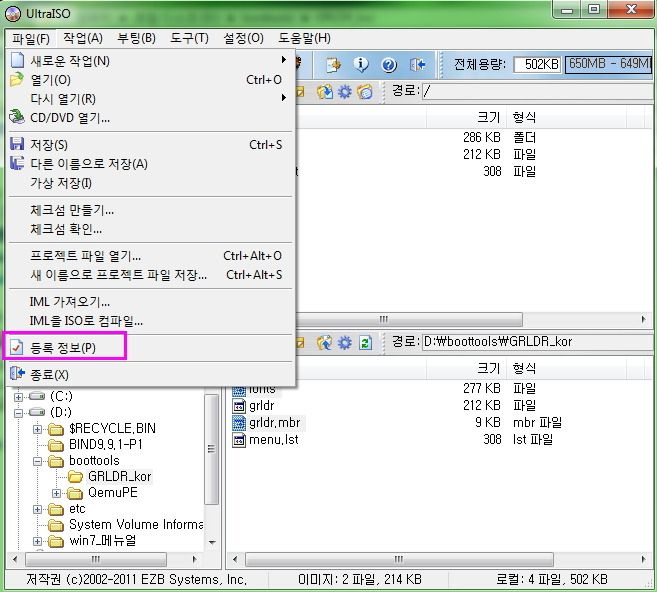Click the add files icon in main toolbar
The height and width of the screenshot is (592, 657).
[x=334, y=65]
